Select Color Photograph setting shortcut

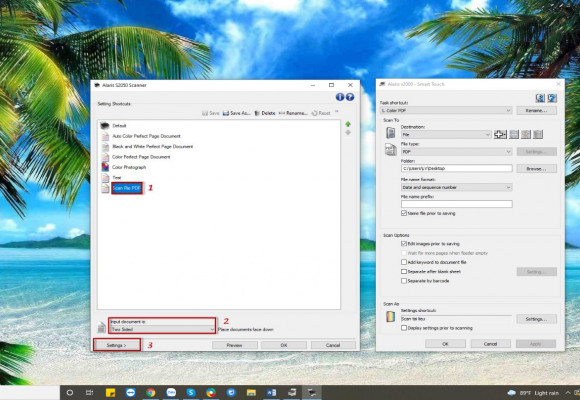(129, 167)
